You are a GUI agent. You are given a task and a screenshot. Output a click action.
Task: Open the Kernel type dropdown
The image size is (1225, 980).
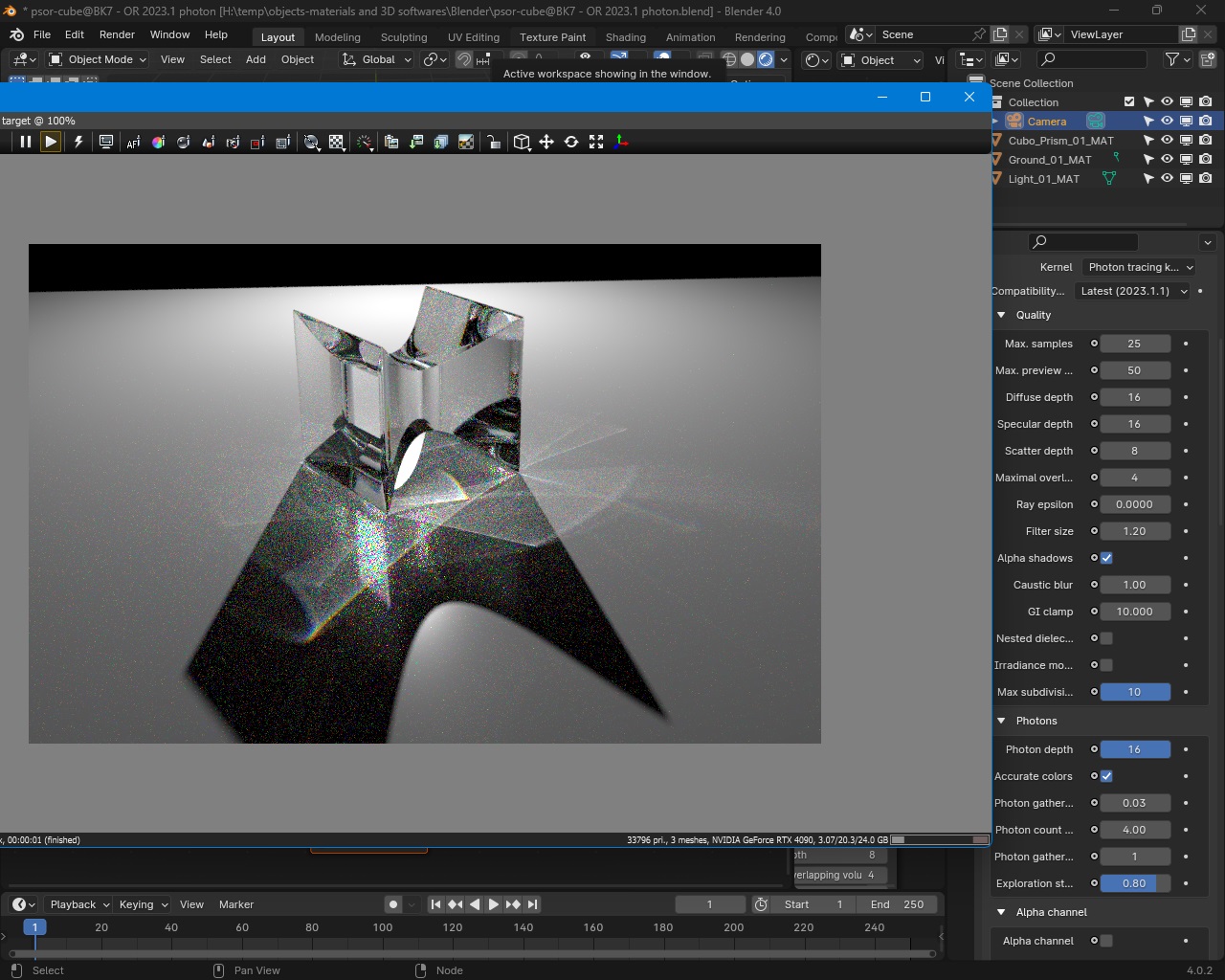[x=1139, y=267]
